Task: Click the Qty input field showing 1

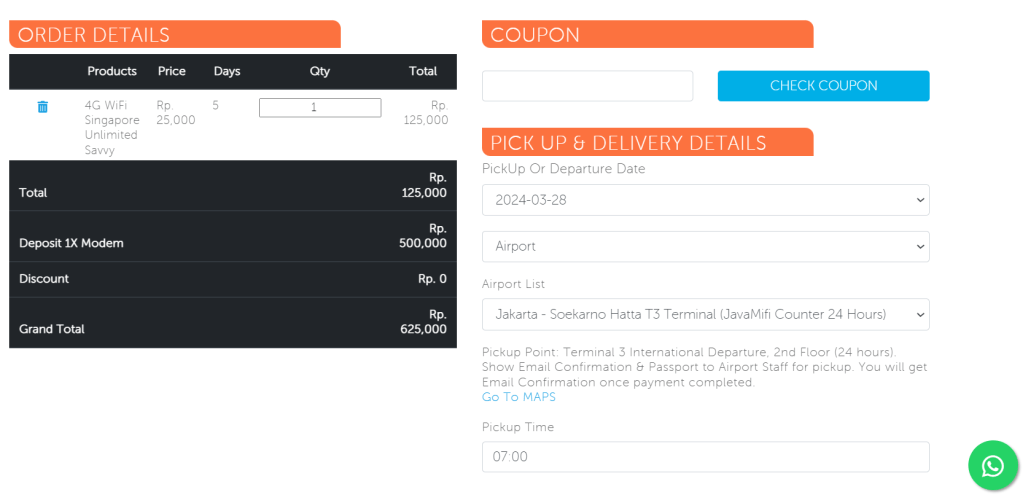Action: click(x=320, y=108)
